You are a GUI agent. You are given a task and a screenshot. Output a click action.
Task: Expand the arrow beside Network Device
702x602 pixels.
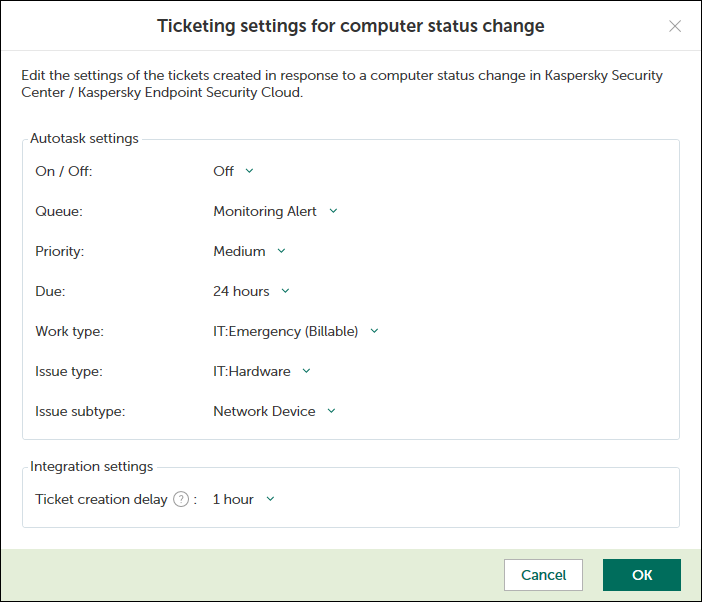(x=331, y=411)
